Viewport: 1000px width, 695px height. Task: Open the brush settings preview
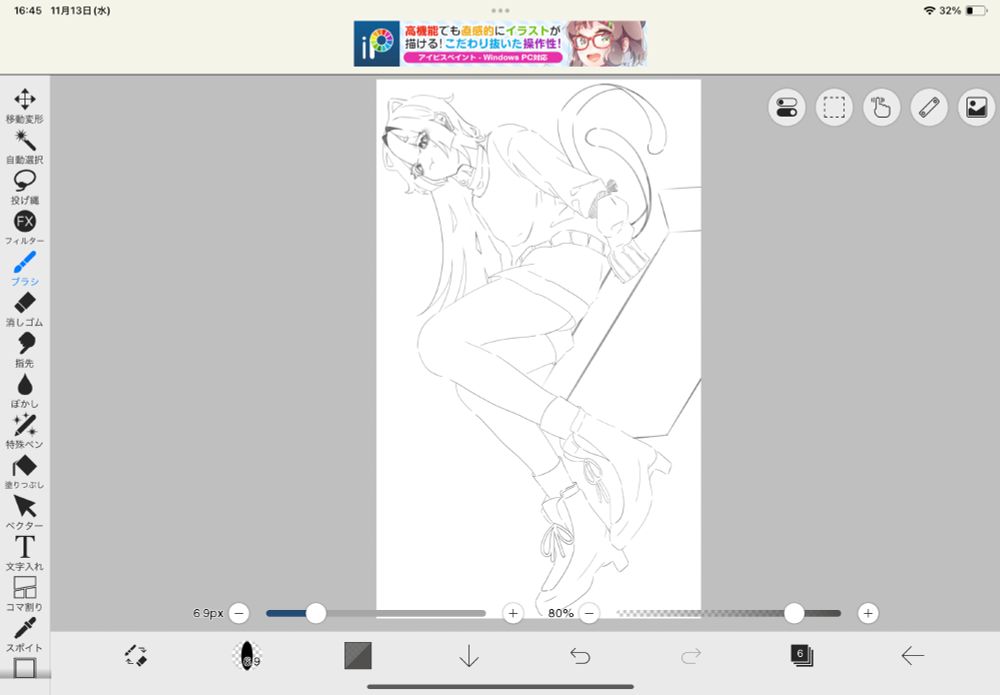[247, 655]
